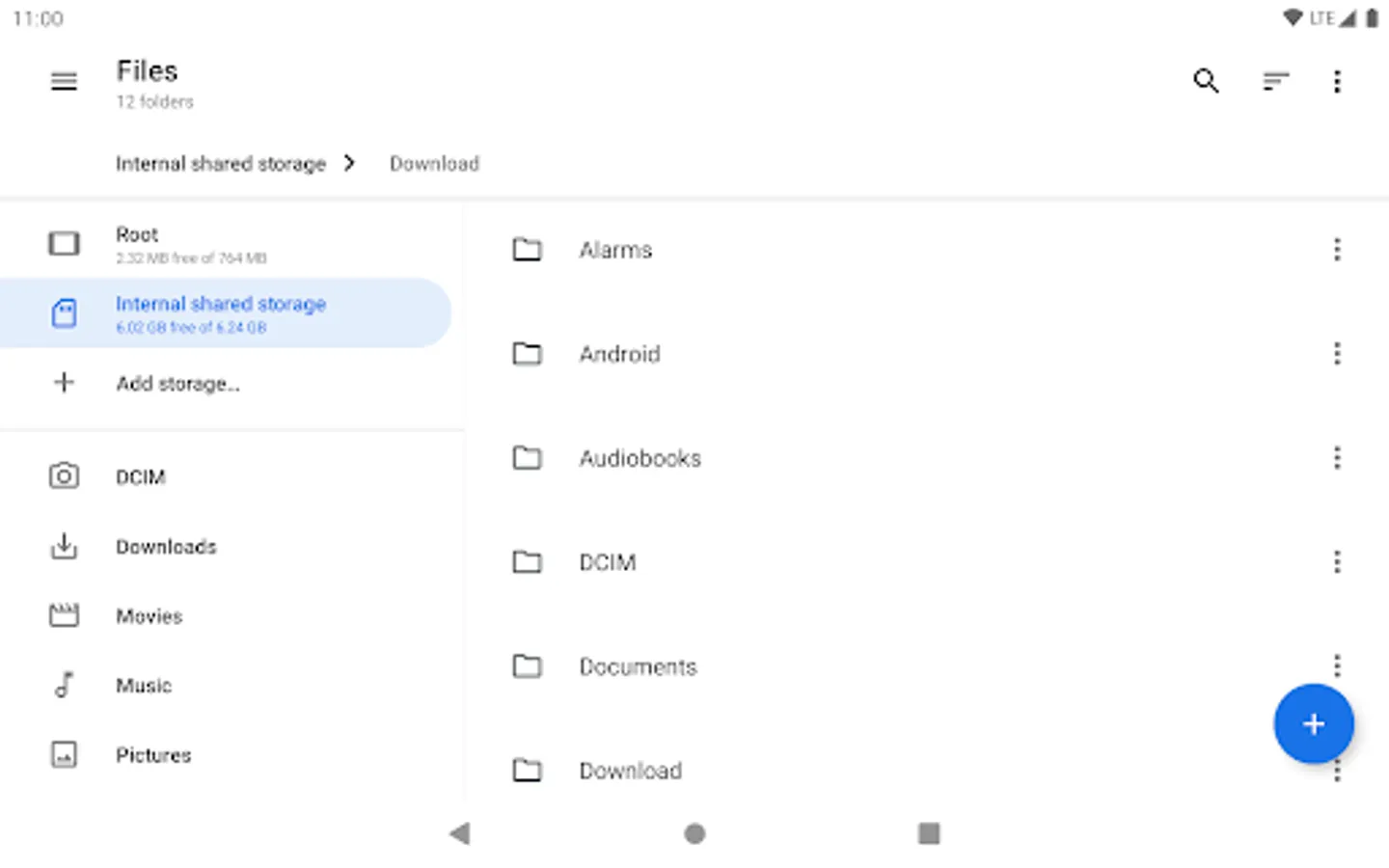The height and width of the screenshot is (868, 1389).
Task: Open the DCIM folder name in list
Action: coord(608,562)
